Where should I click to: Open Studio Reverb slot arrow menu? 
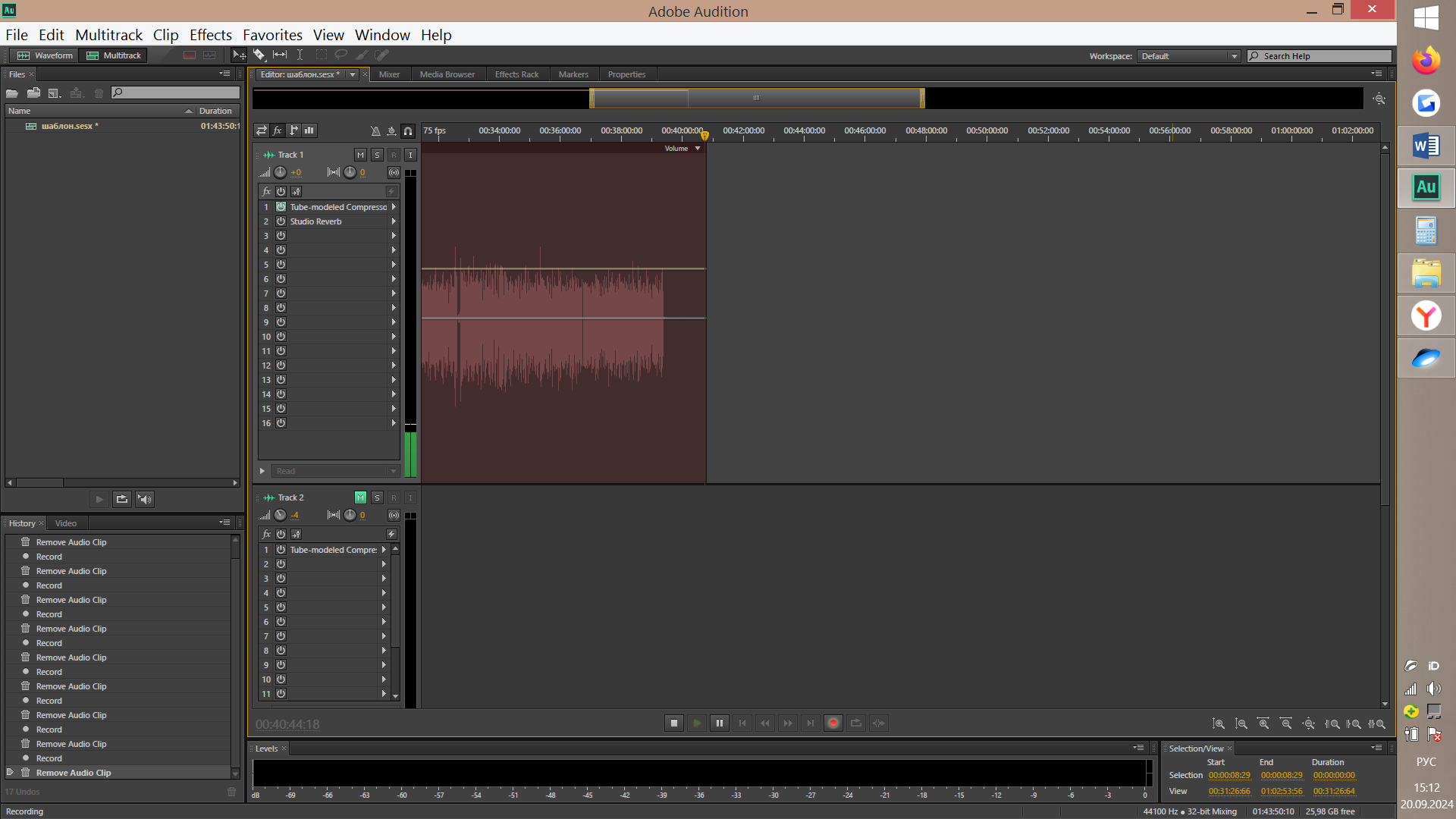(394, 221)
